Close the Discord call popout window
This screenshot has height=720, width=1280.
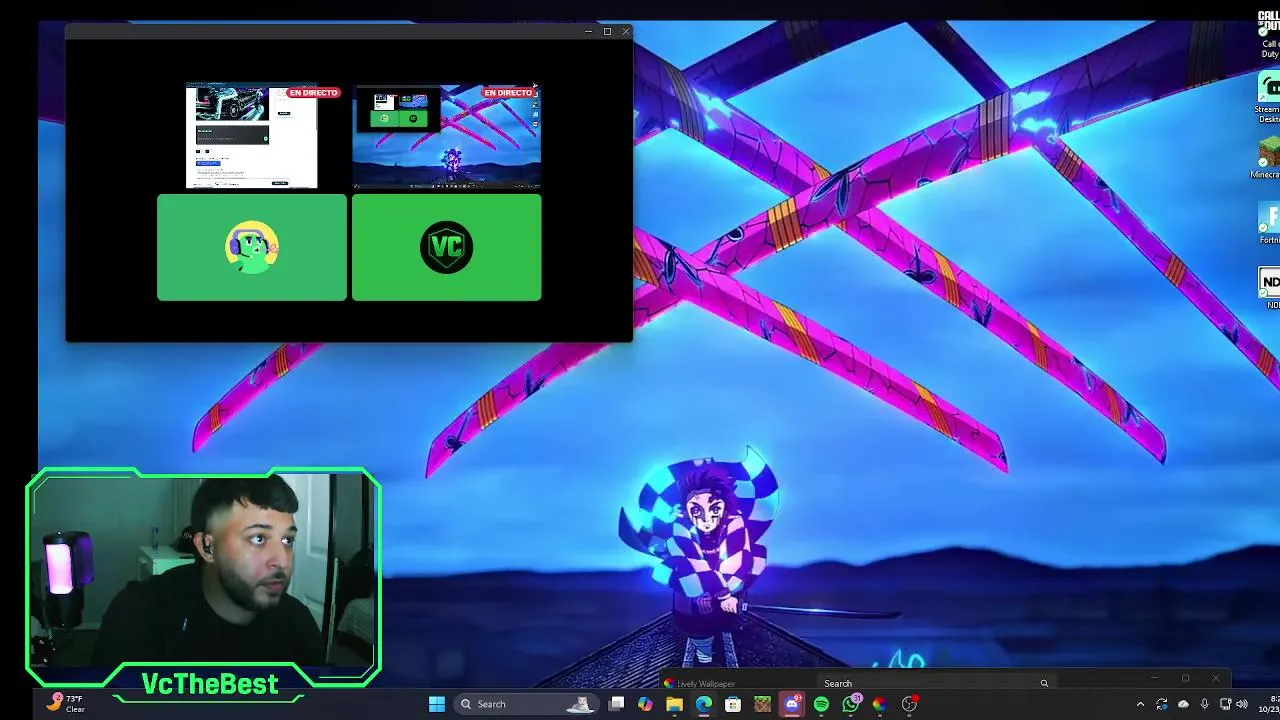626,32
